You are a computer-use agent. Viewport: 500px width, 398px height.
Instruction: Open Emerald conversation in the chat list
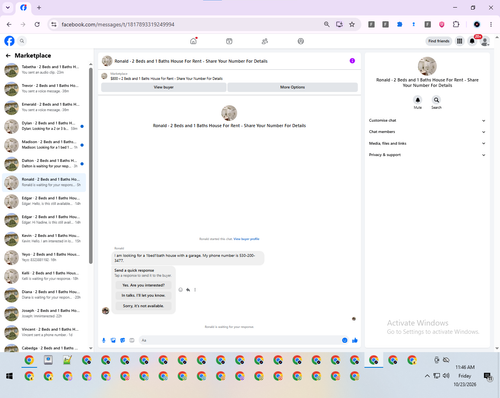click(45, 107)
